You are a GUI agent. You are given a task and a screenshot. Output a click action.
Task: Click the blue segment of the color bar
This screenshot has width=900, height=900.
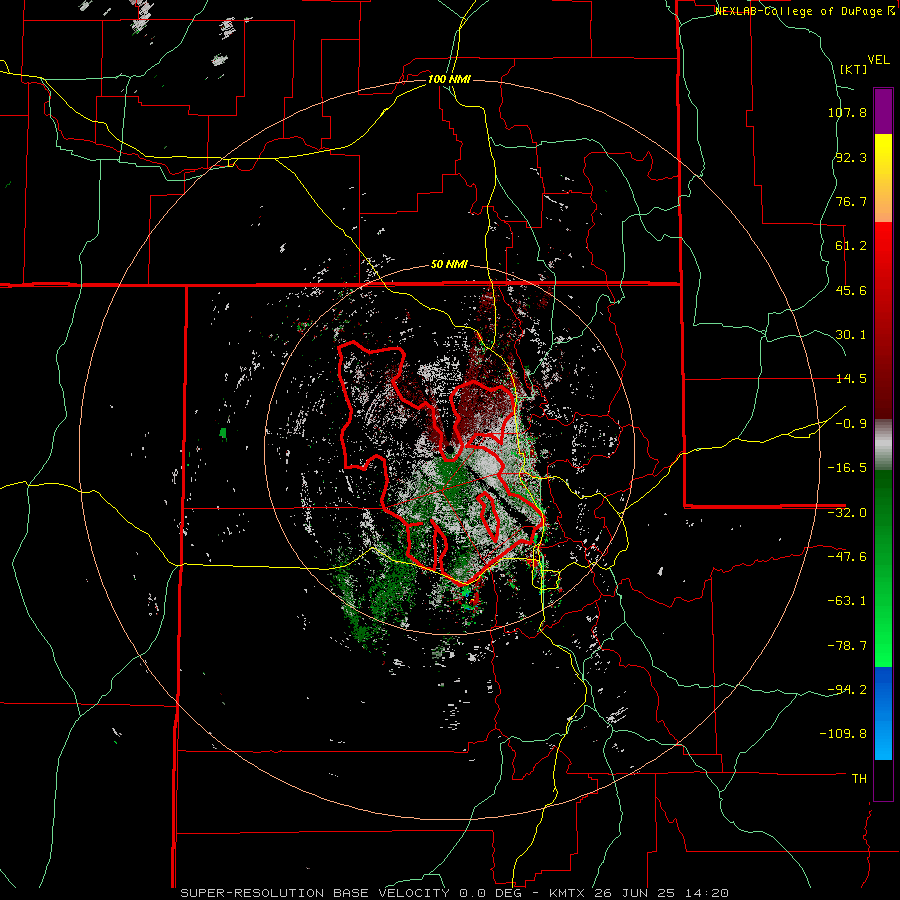(x=883, y=713)
